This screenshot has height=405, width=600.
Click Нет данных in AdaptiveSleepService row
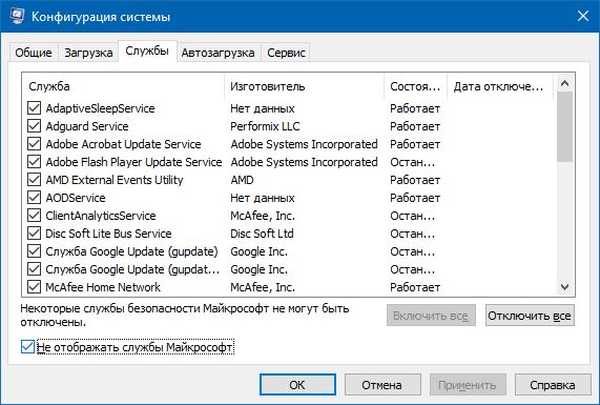262,108
